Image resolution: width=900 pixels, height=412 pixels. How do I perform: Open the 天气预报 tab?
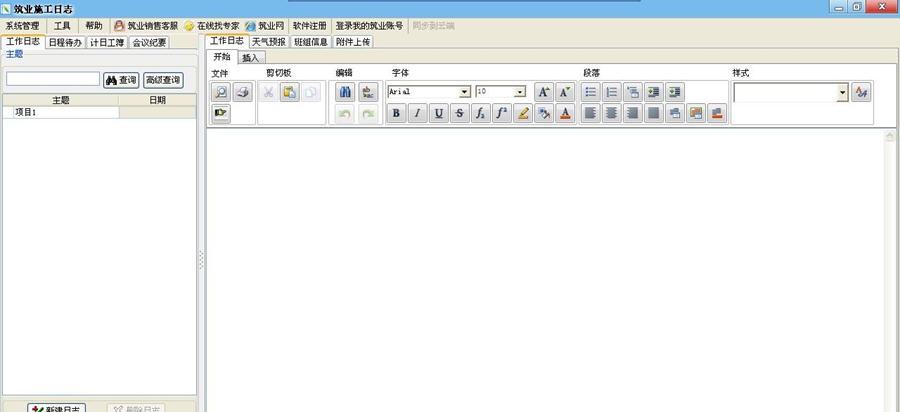[269, 42]
